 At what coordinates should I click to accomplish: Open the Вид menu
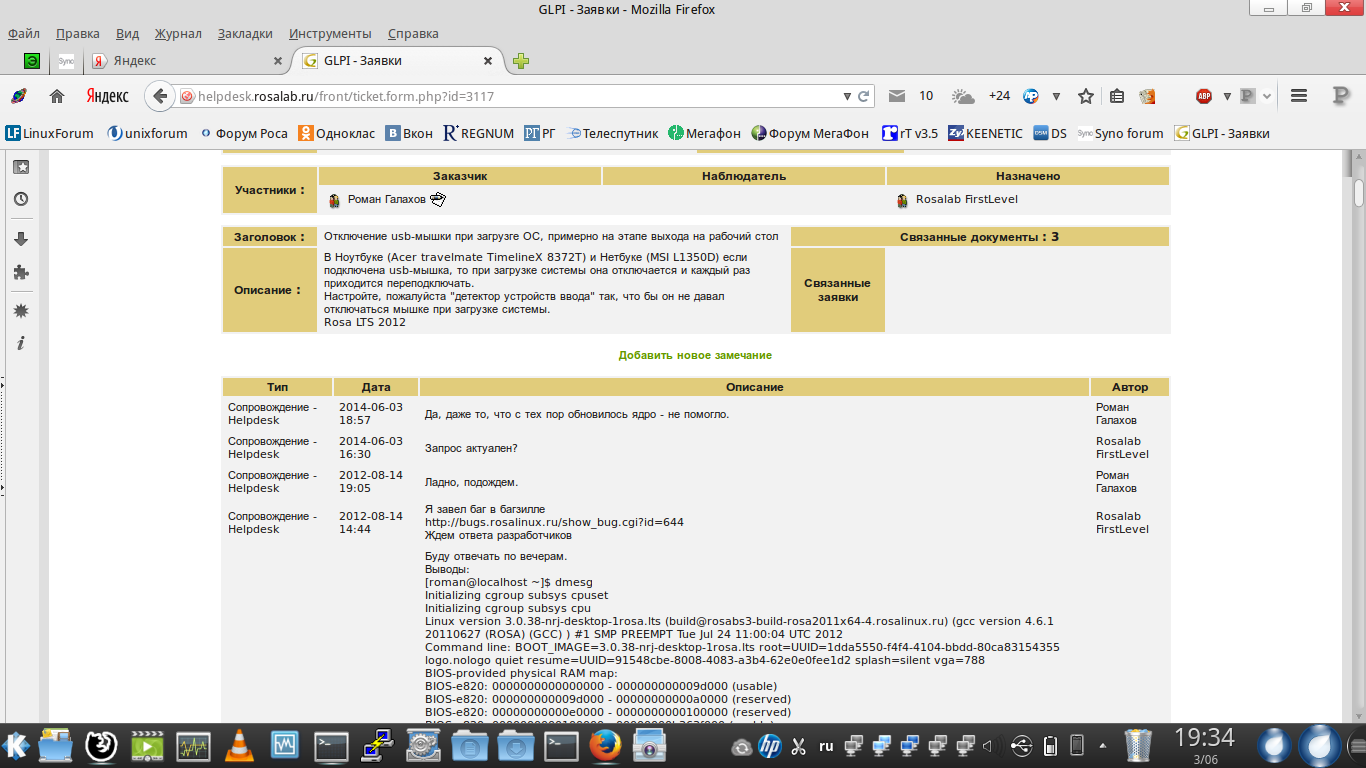[127, 33]
